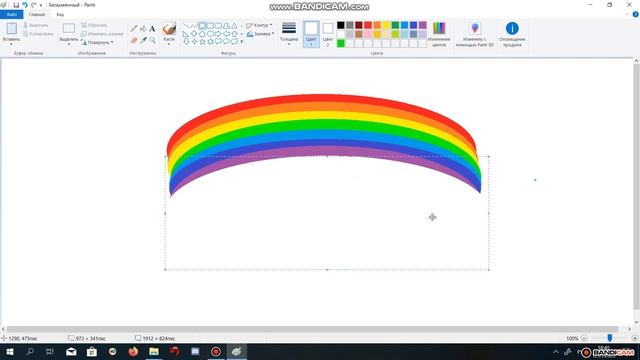Choose the Rounded rectangle shape

[x=218, y=26]
